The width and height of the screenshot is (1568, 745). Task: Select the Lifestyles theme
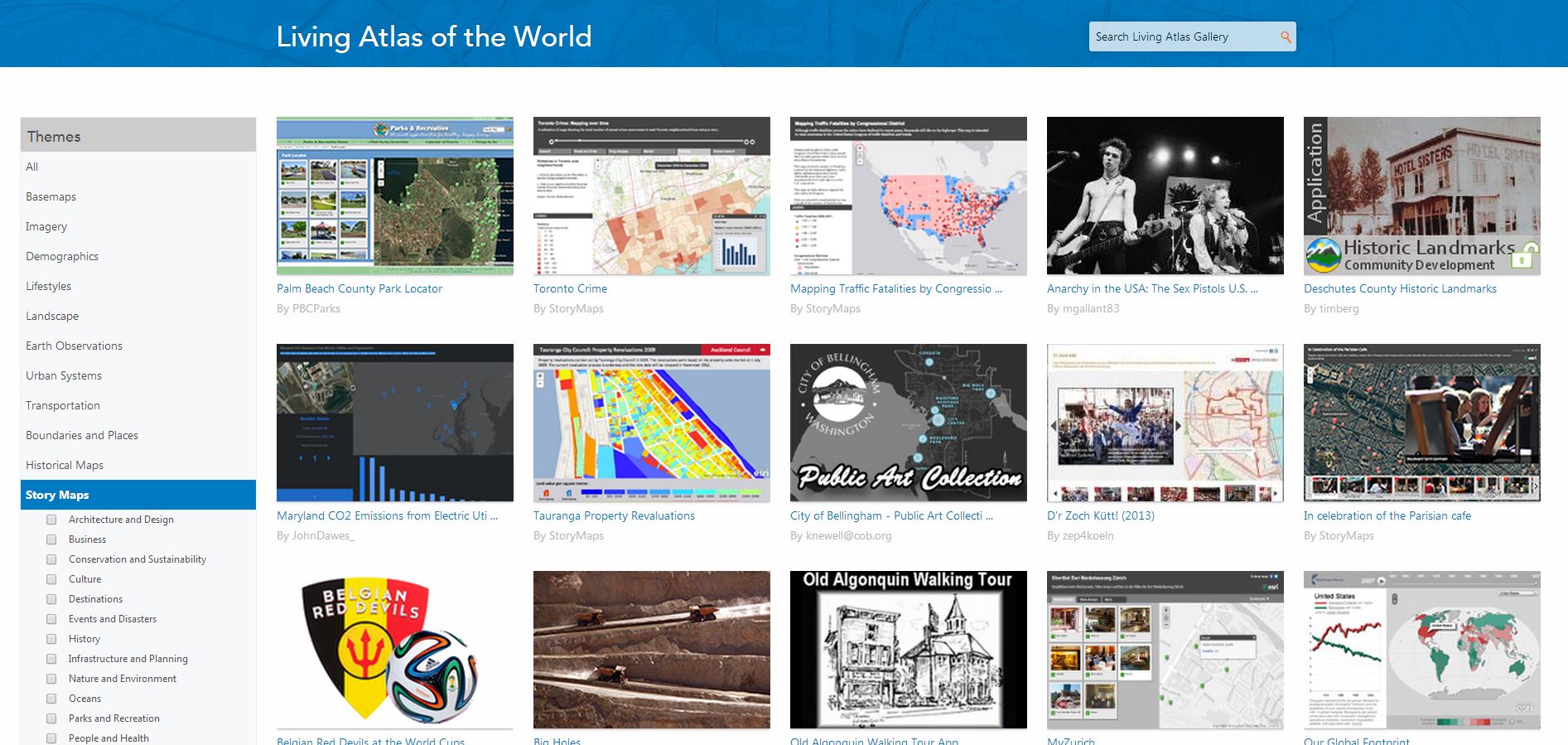138,286
